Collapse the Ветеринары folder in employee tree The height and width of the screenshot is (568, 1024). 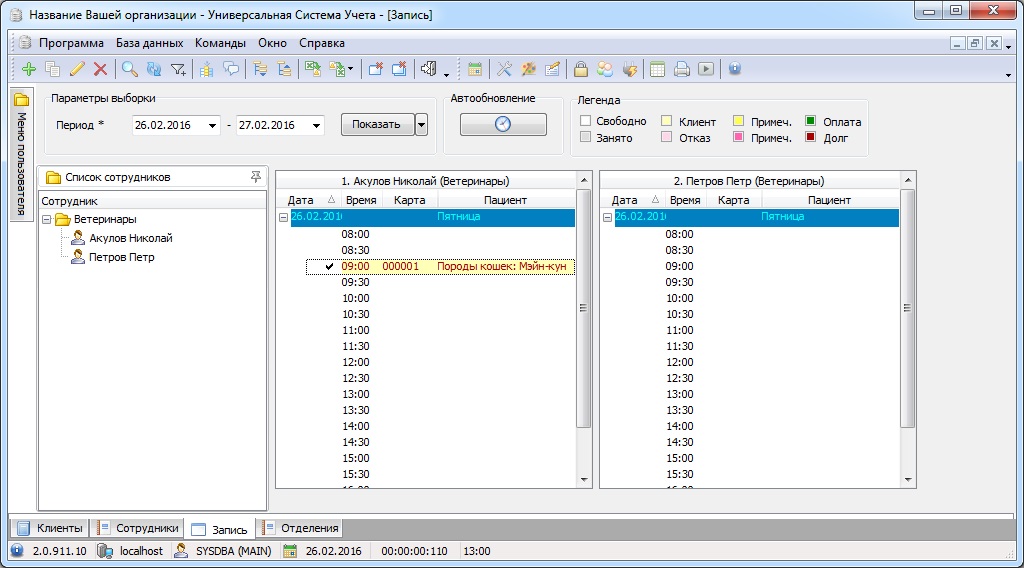tap(47, 219)
